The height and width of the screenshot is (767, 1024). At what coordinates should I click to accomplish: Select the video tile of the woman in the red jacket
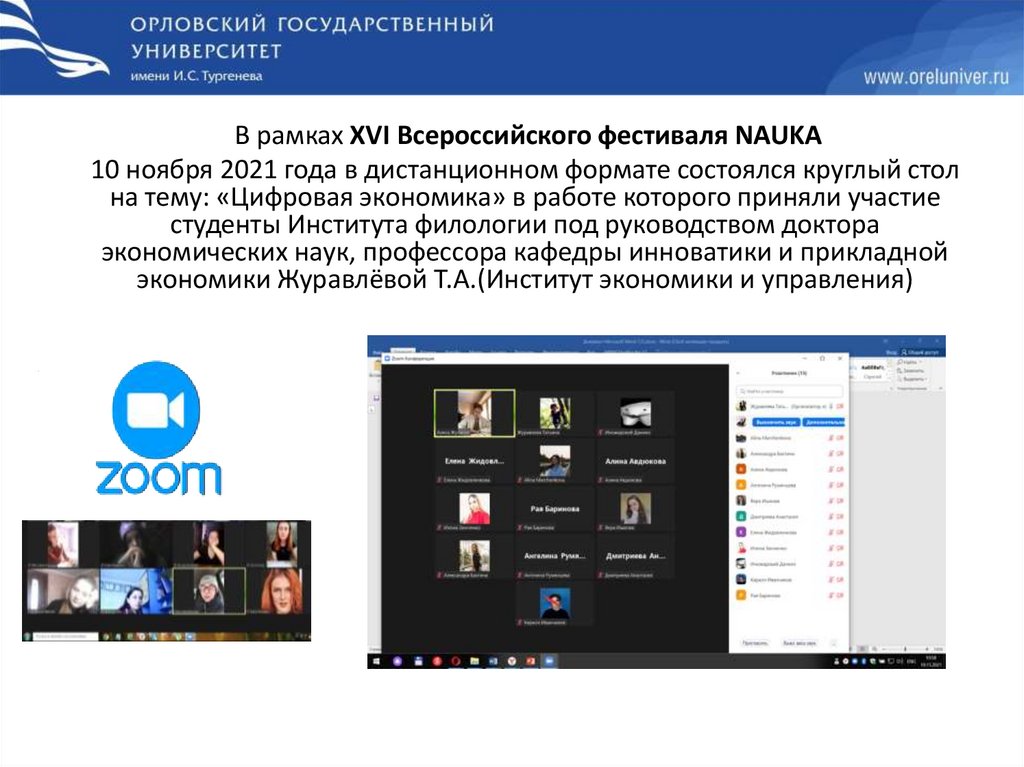[475, 508]
